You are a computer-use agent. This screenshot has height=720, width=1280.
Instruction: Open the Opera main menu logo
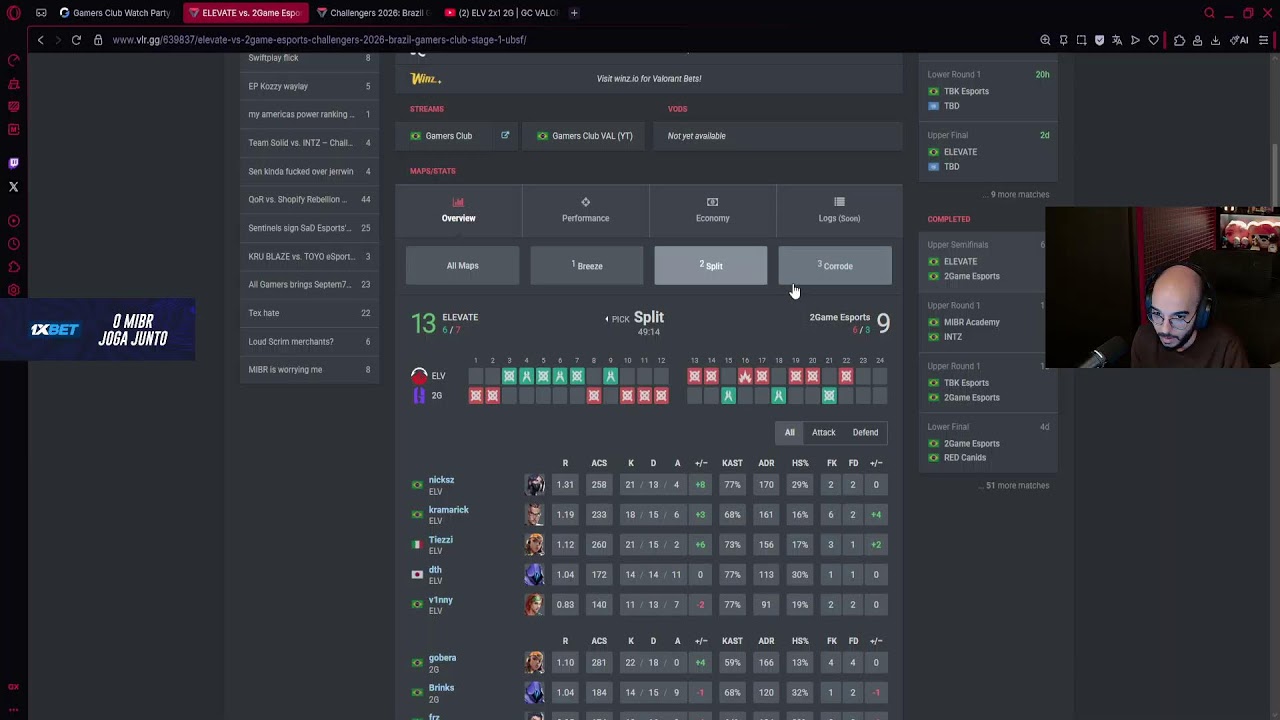[14, 13]
